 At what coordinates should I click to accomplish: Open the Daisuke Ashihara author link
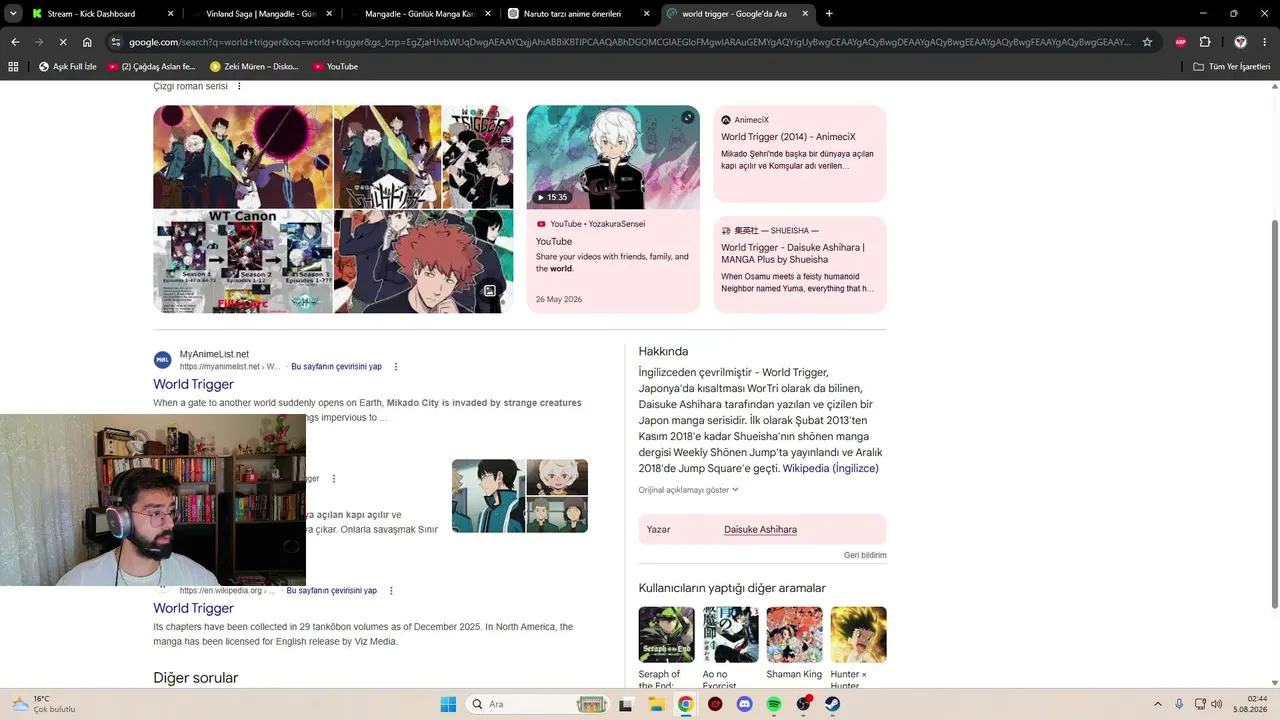pyautogui.click(x=760, y=529)
